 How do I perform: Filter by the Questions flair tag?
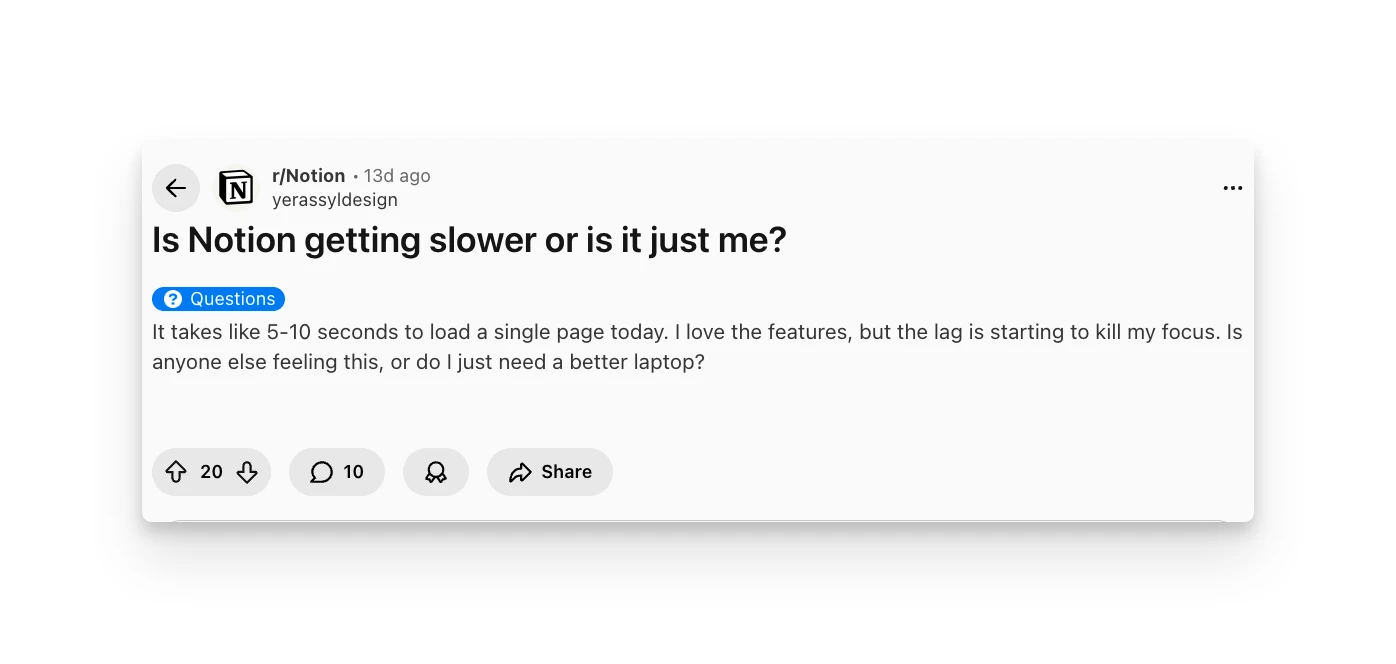point(232,299)
